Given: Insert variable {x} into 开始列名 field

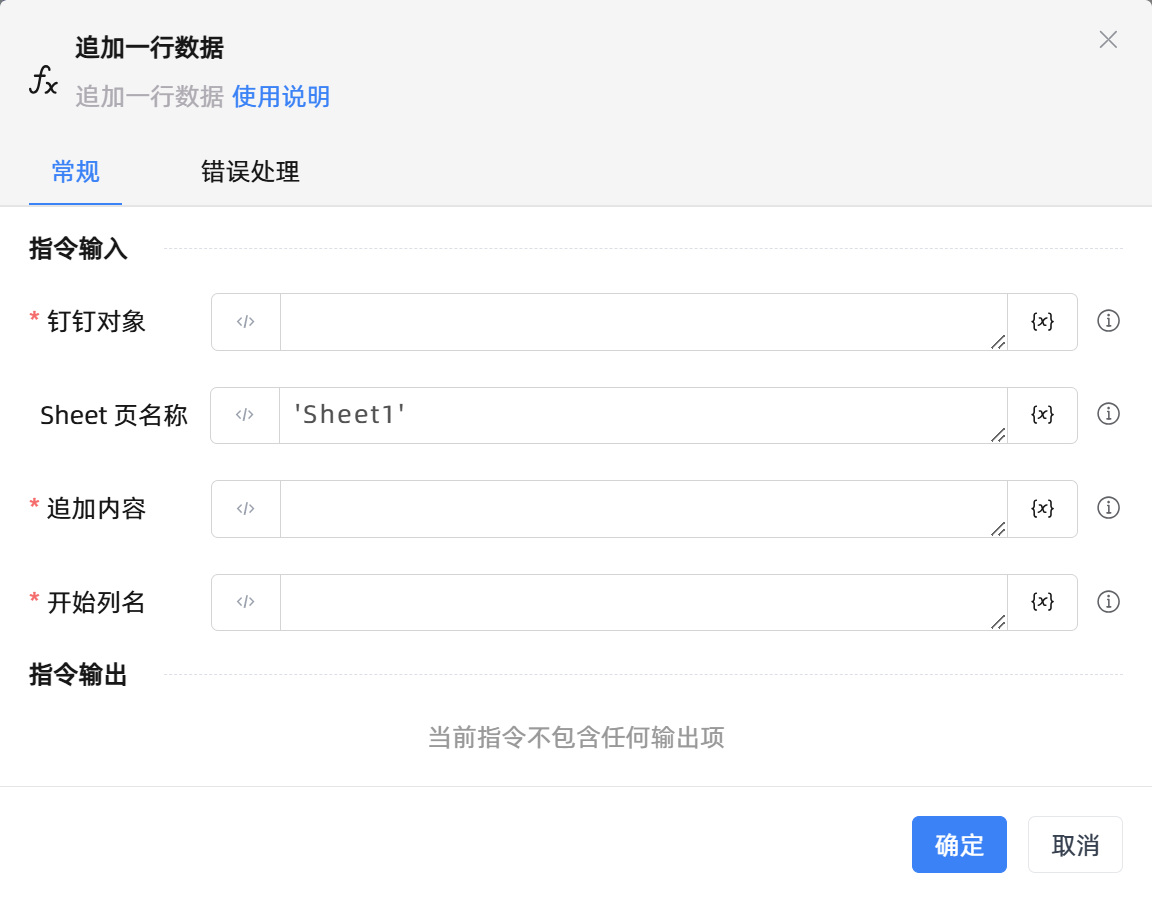Looking at the screenshot, I should coord(1042,602).
